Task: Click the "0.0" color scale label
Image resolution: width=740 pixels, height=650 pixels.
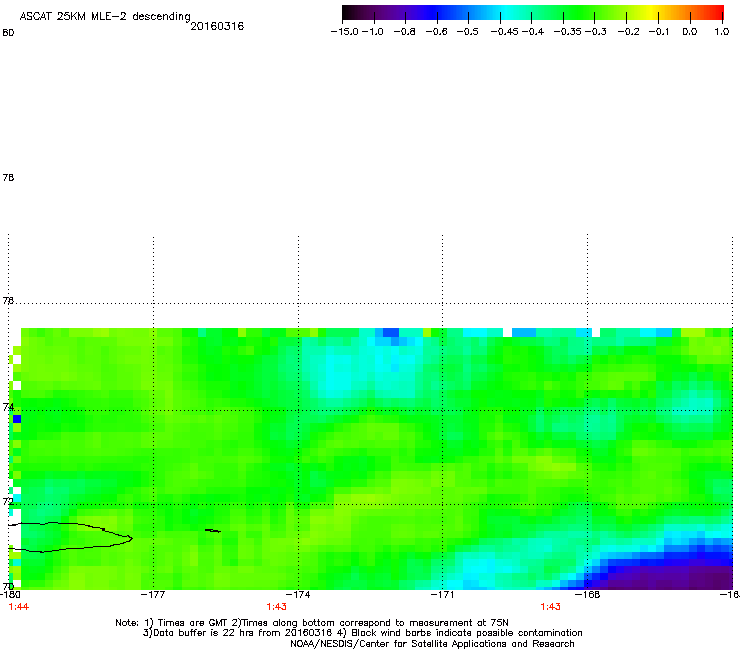Action: 690,32
